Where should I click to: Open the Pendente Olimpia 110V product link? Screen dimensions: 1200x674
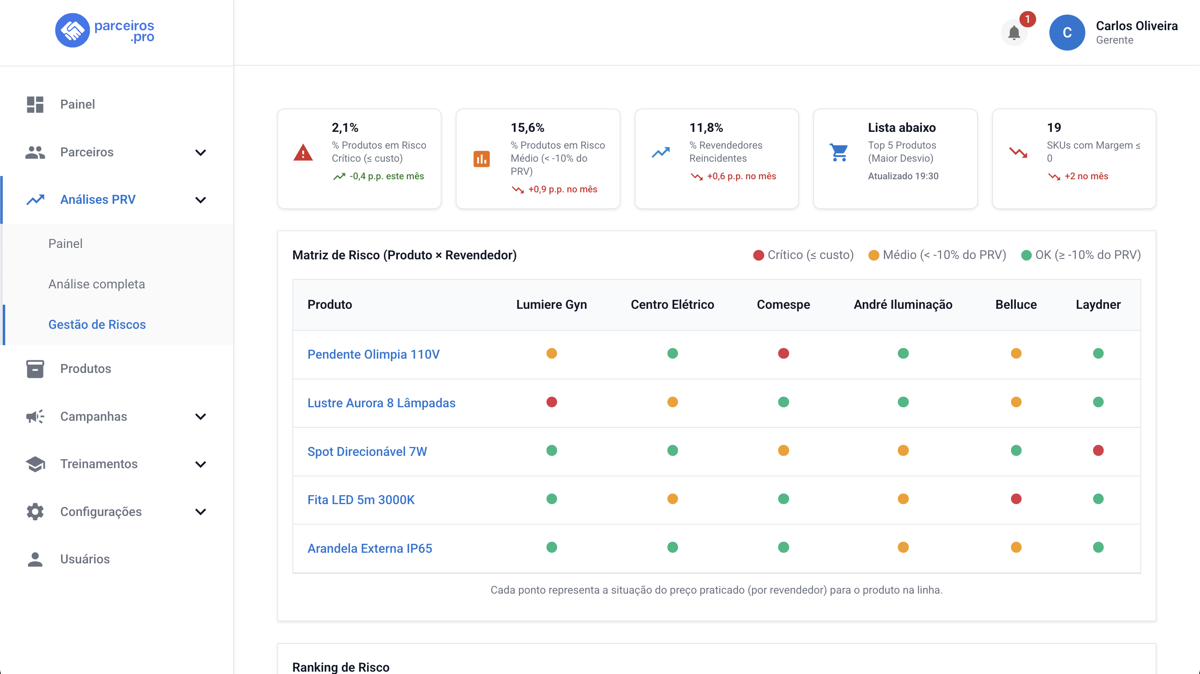click(x=373, y=354)
